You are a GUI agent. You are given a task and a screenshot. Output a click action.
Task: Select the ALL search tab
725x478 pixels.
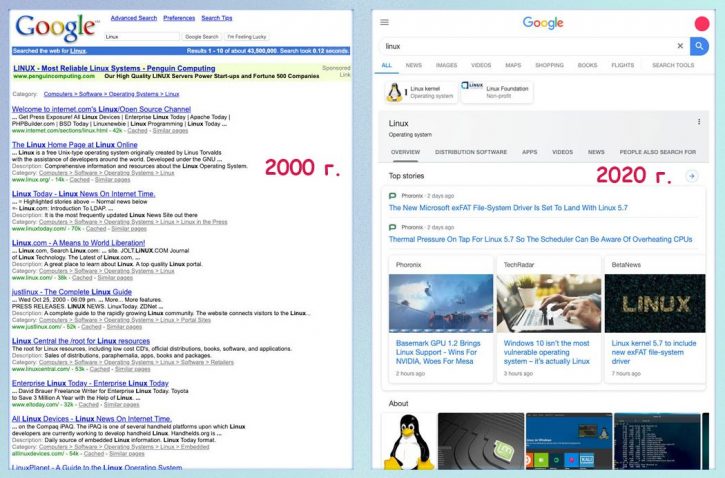(x=387, y=65)
